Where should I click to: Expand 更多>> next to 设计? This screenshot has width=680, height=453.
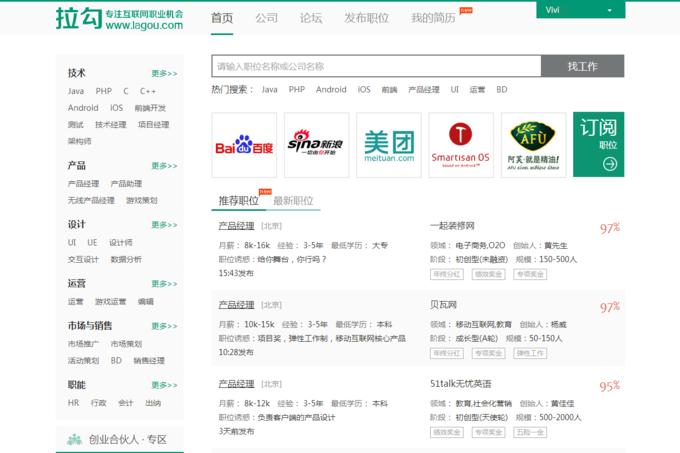(x=164, y=225)
